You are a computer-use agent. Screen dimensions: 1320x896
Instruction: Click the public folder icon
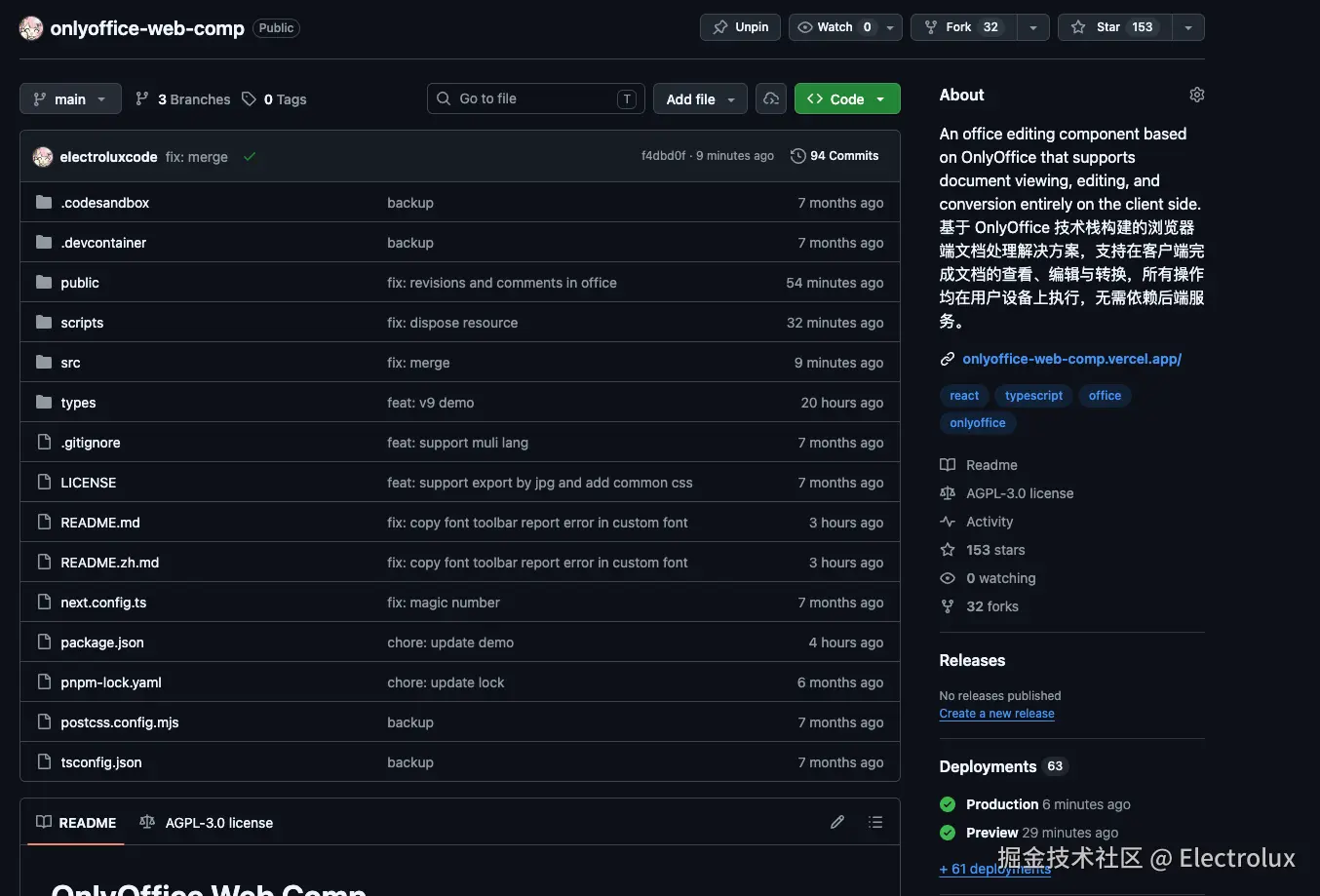coord(44,282)
